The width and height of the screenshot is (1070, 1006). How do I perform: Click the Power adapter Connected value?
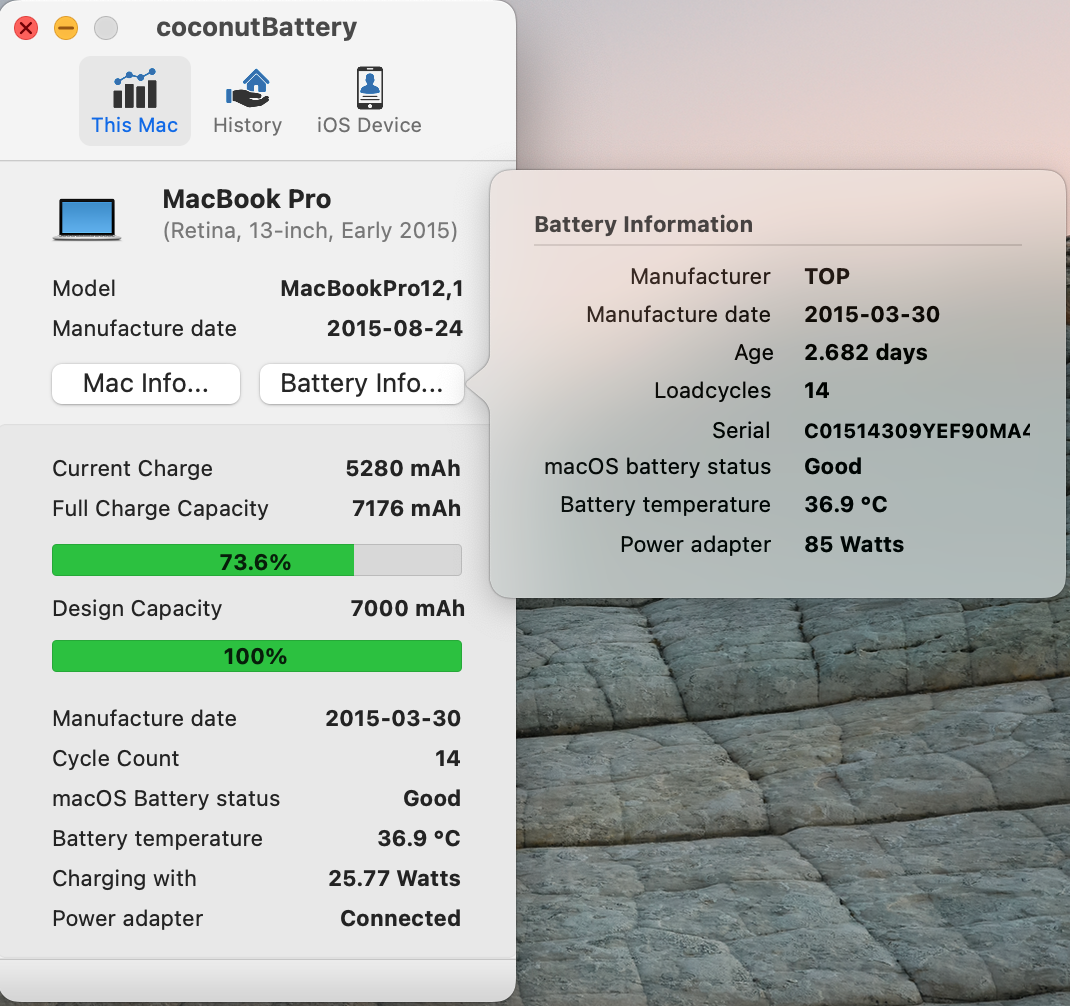coord(401,919)
